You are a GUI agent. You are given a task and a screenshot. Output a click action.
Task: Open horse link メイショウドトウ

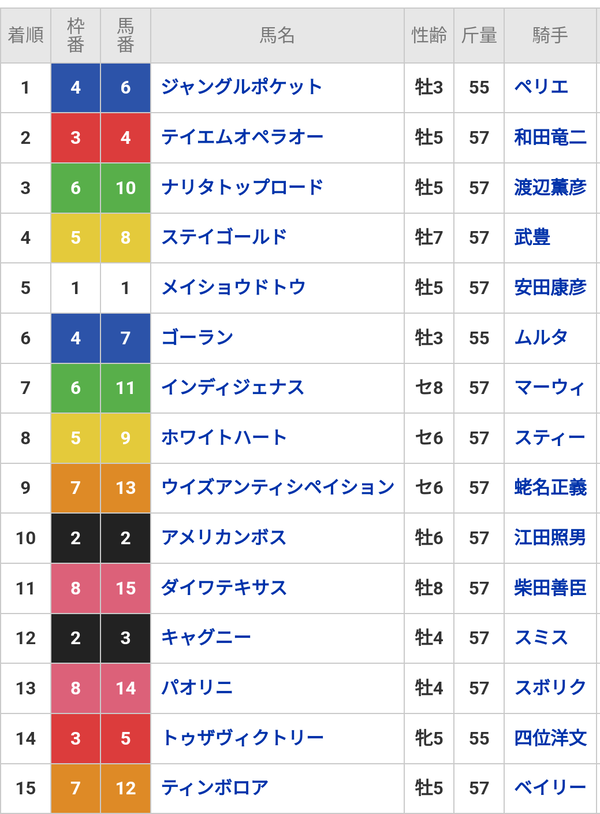click(x=233, y=287)
